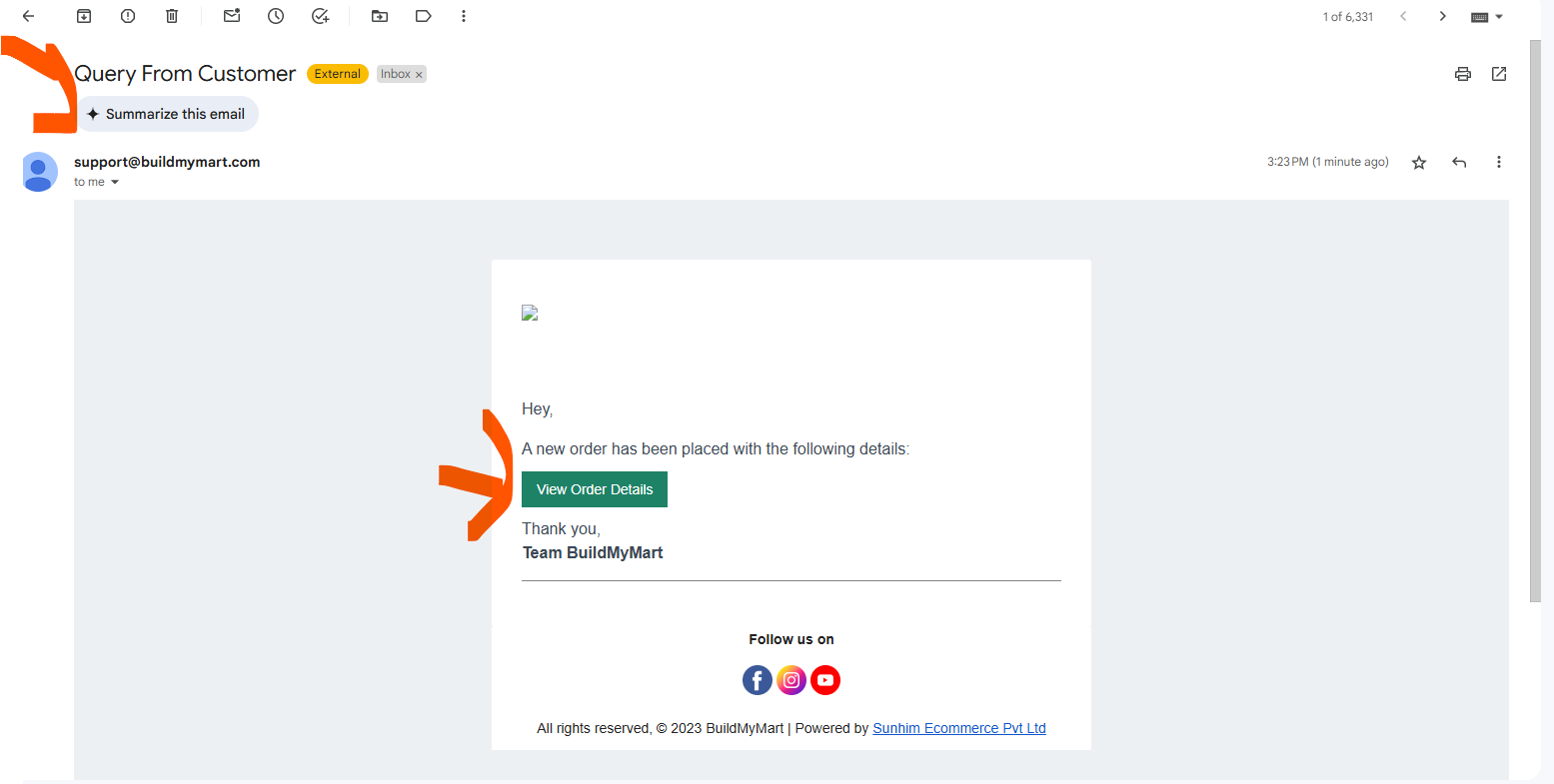Star the BuildMyMart email
1554x784 pixels.
tap(1419, 162)
